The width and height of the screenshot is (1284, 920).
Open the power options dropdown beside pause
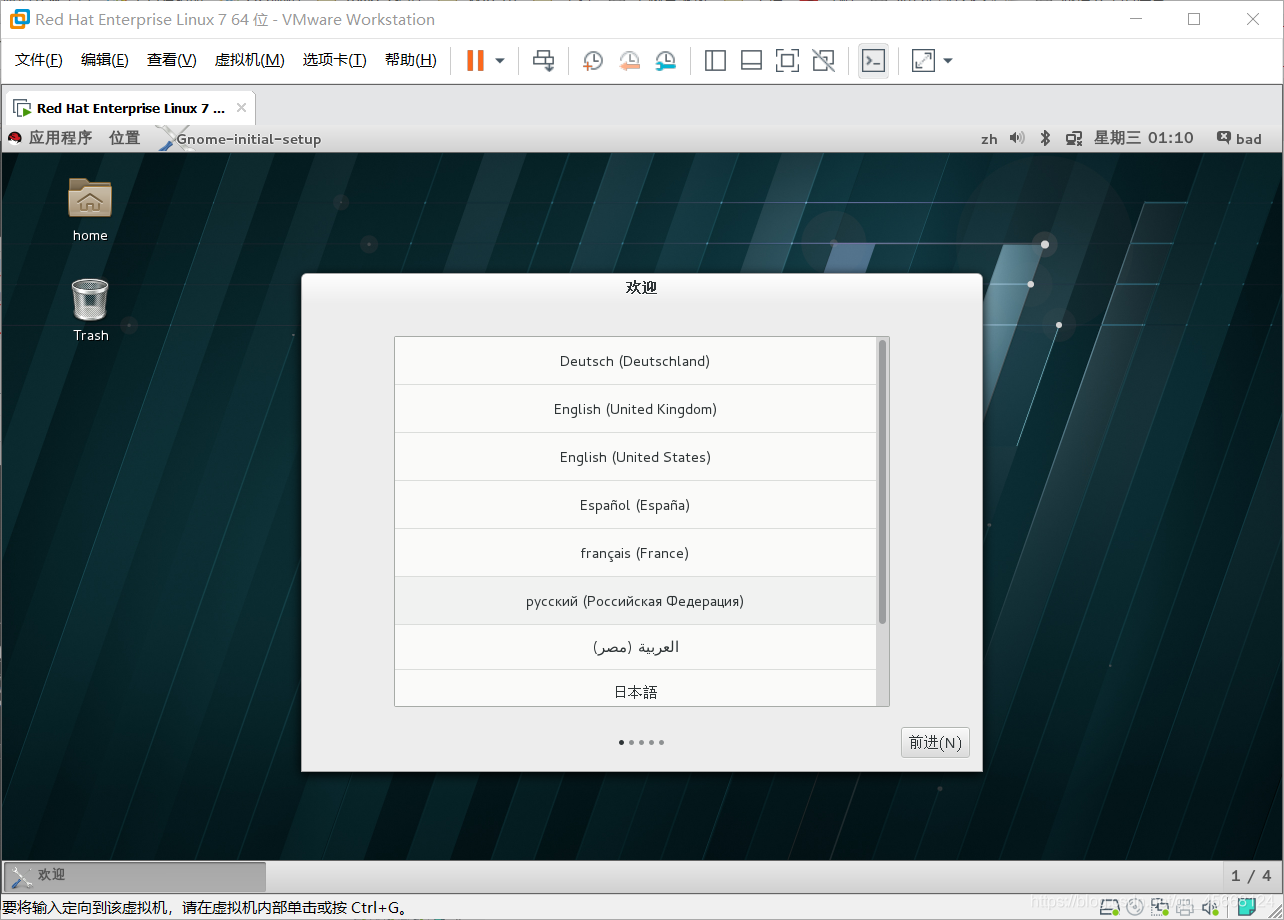click(500, 61)
